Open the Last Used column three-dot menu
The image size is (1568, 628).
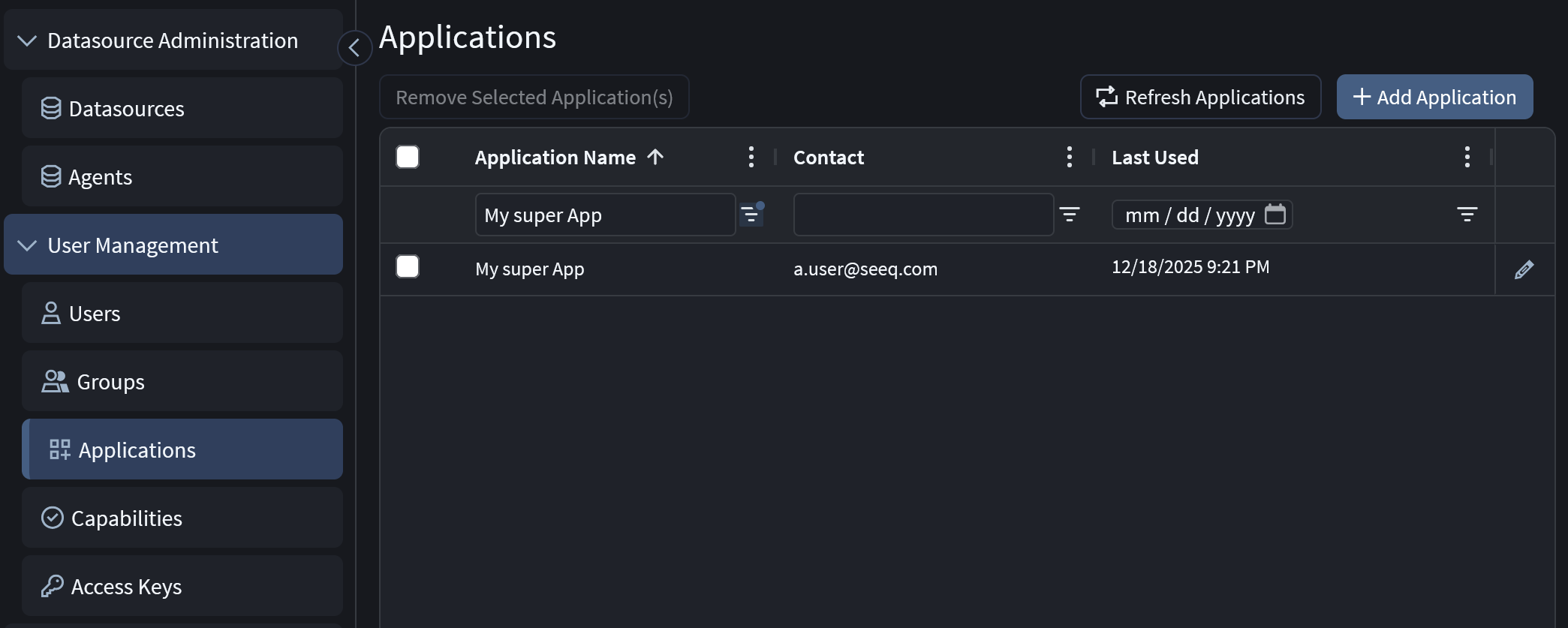[1467, 157]
